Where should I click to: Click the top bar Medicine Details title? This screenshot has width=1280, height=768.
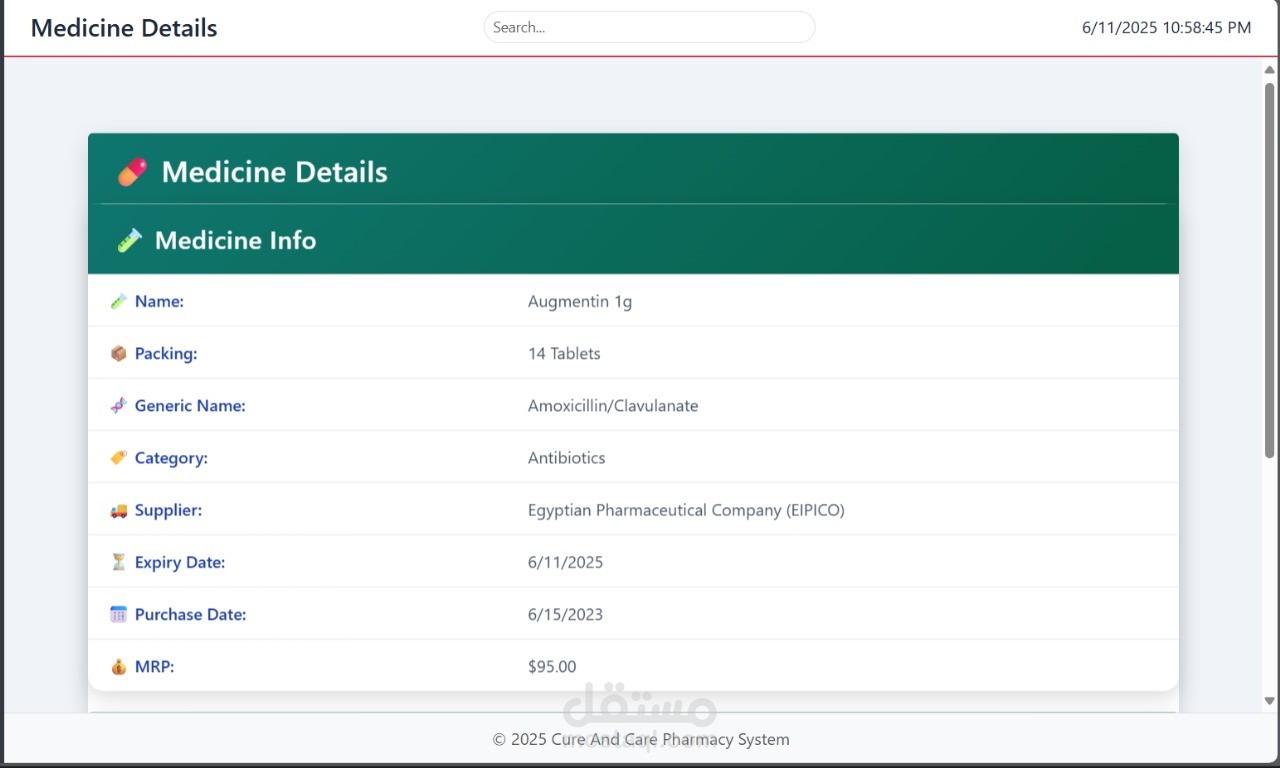coord(124,28)
